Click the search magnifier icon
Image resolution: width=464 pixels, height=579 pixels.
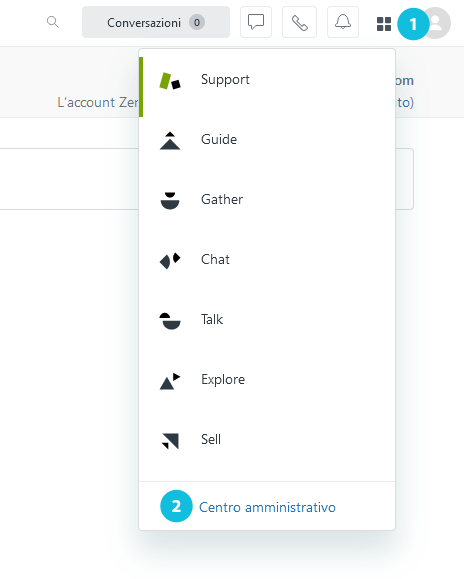pos(53,22)
